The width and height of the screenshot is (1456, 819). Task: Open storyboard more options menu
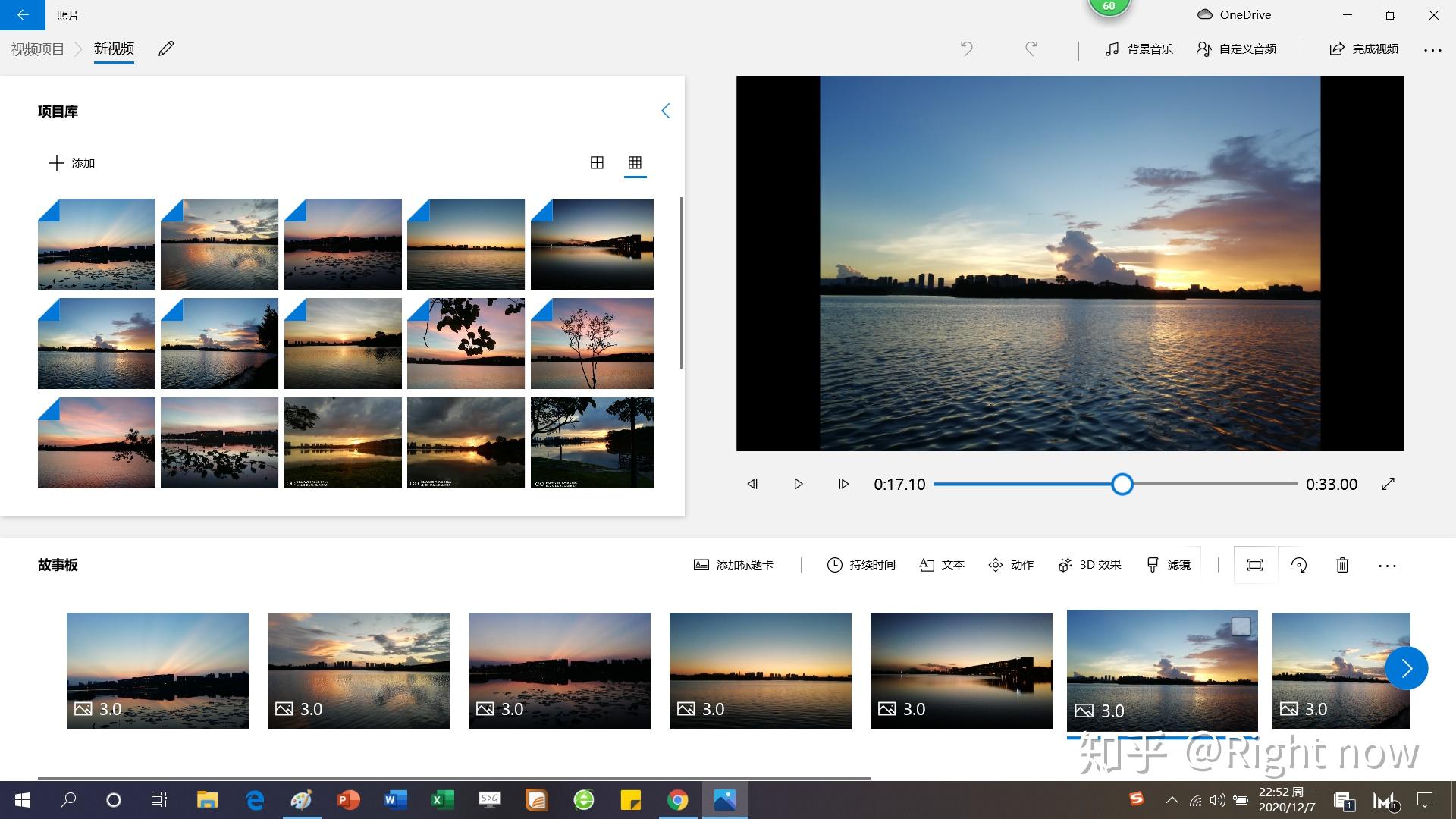pyautogui.click(x=1387, y=566)
